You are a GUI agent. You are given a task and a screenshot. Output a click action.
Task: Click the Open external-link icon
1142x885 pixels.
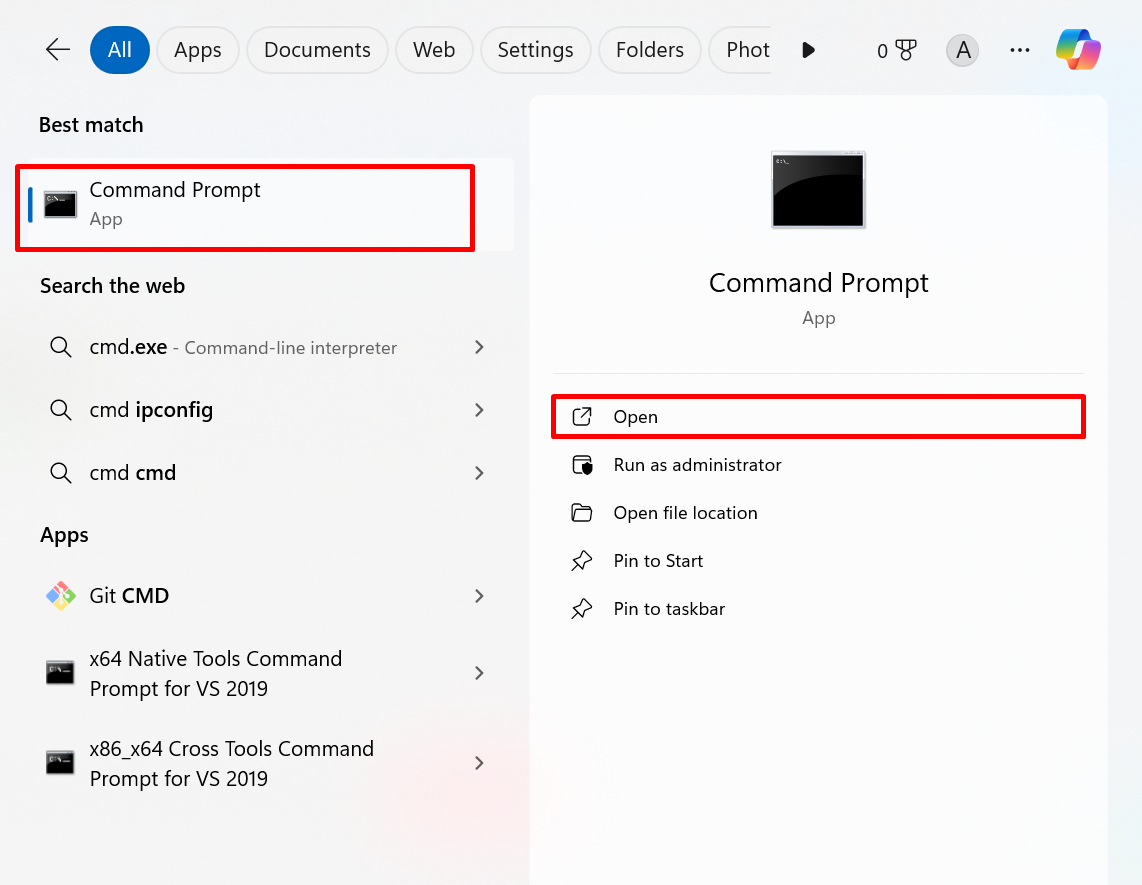(581, 417)
